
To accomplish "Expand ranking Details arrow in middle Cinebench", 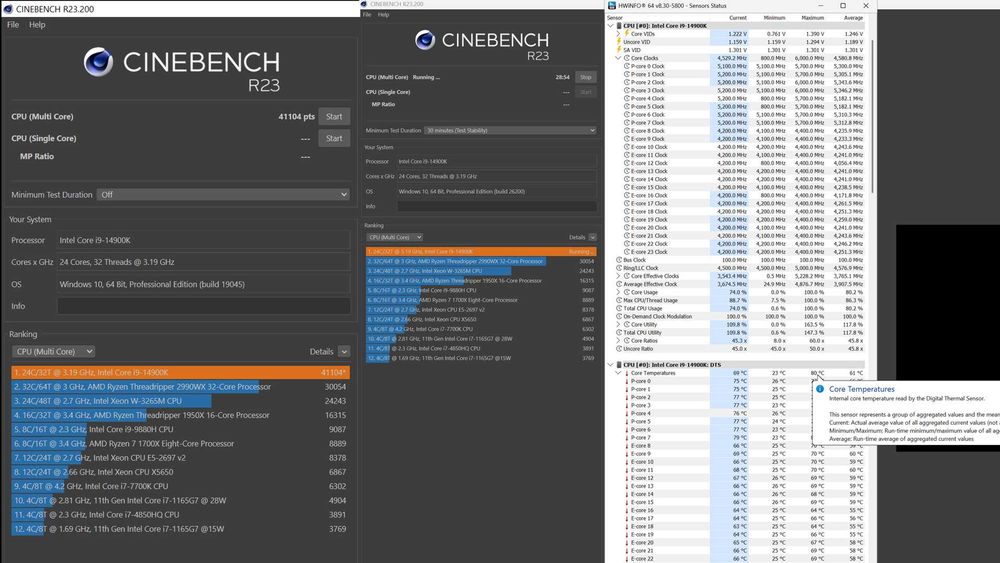I will click(592, 237).
